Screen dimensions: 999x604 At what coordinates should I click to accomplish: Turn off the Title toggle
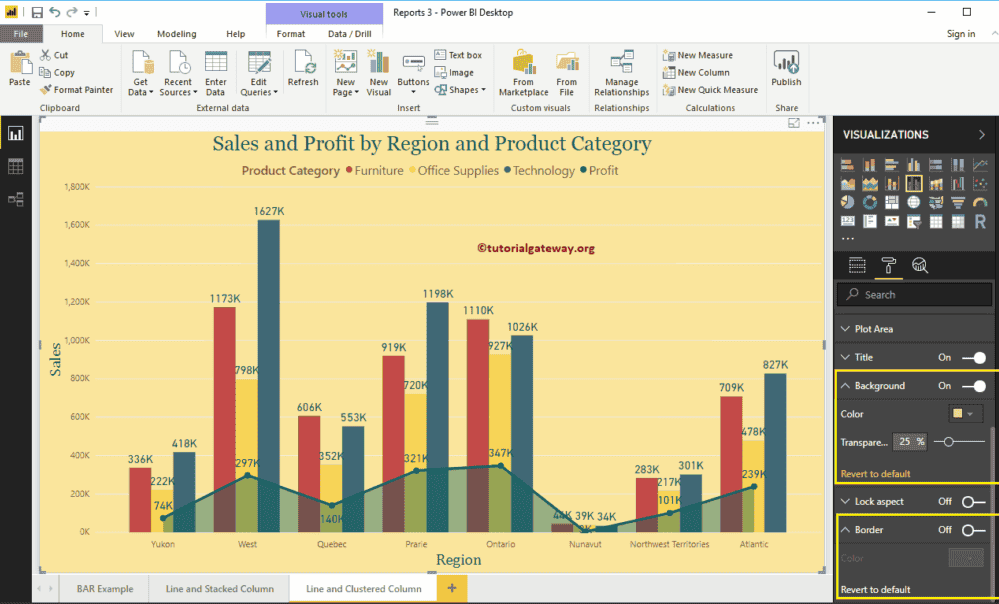point(976,357)
